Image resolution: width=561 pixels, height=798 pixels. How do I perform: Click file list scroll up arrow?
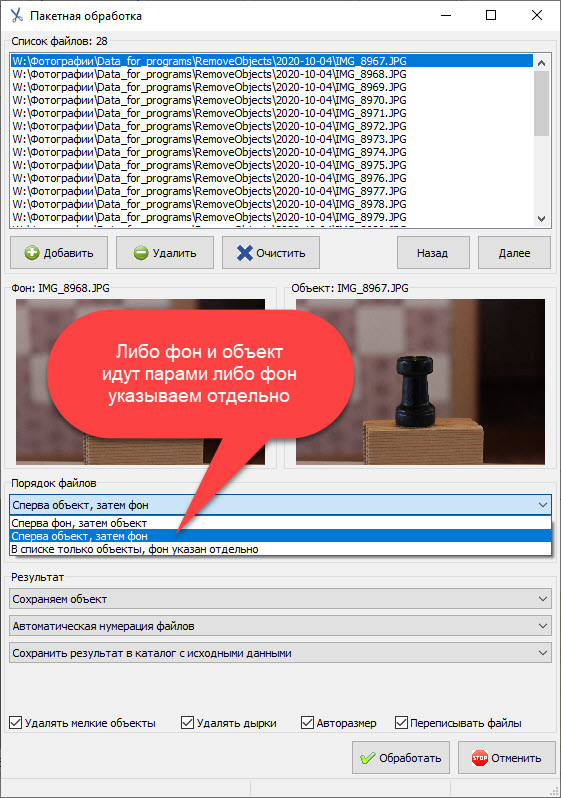pos(541,63)
